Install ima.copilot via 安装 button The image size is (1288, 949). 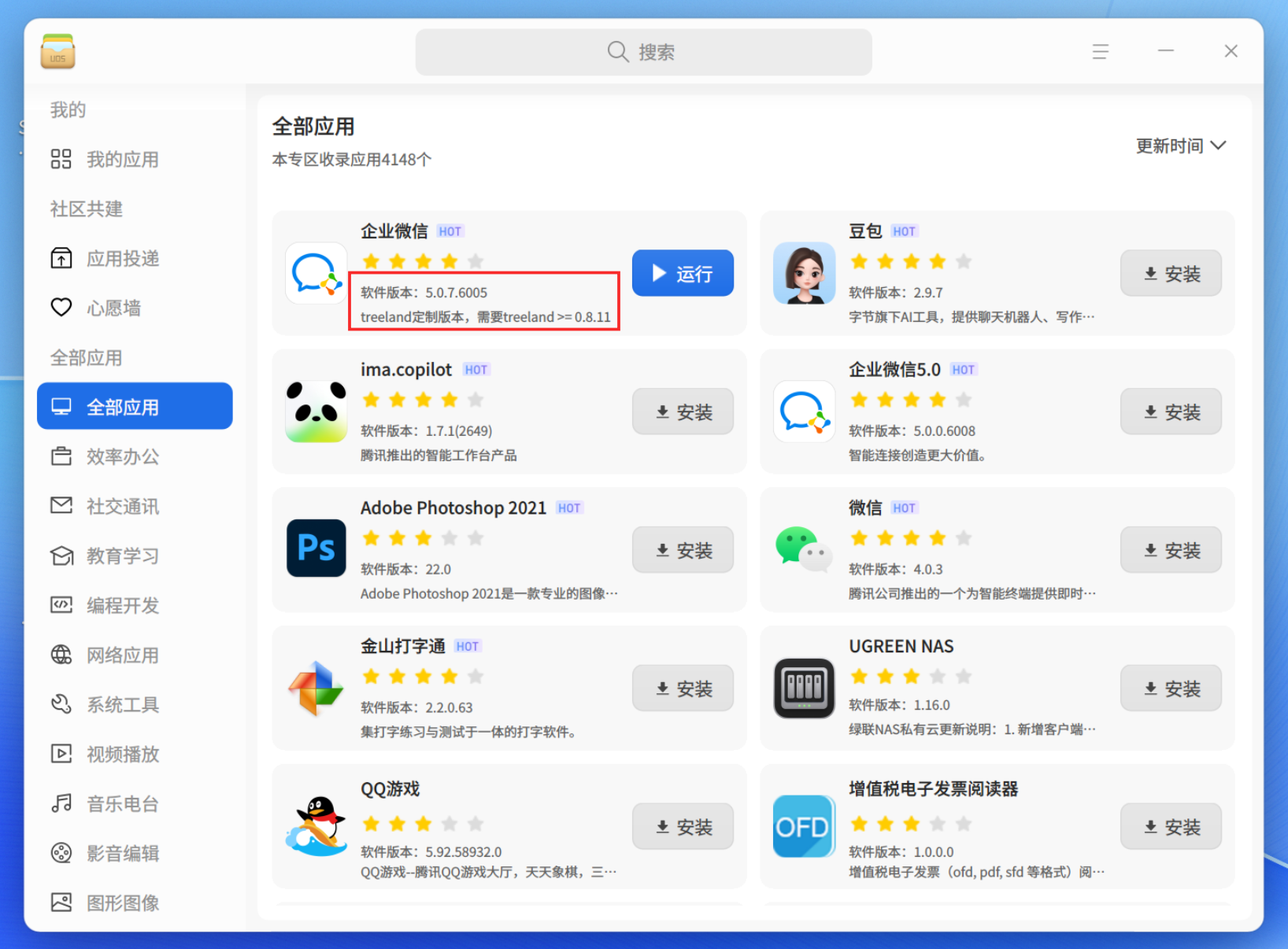point(683,412)
